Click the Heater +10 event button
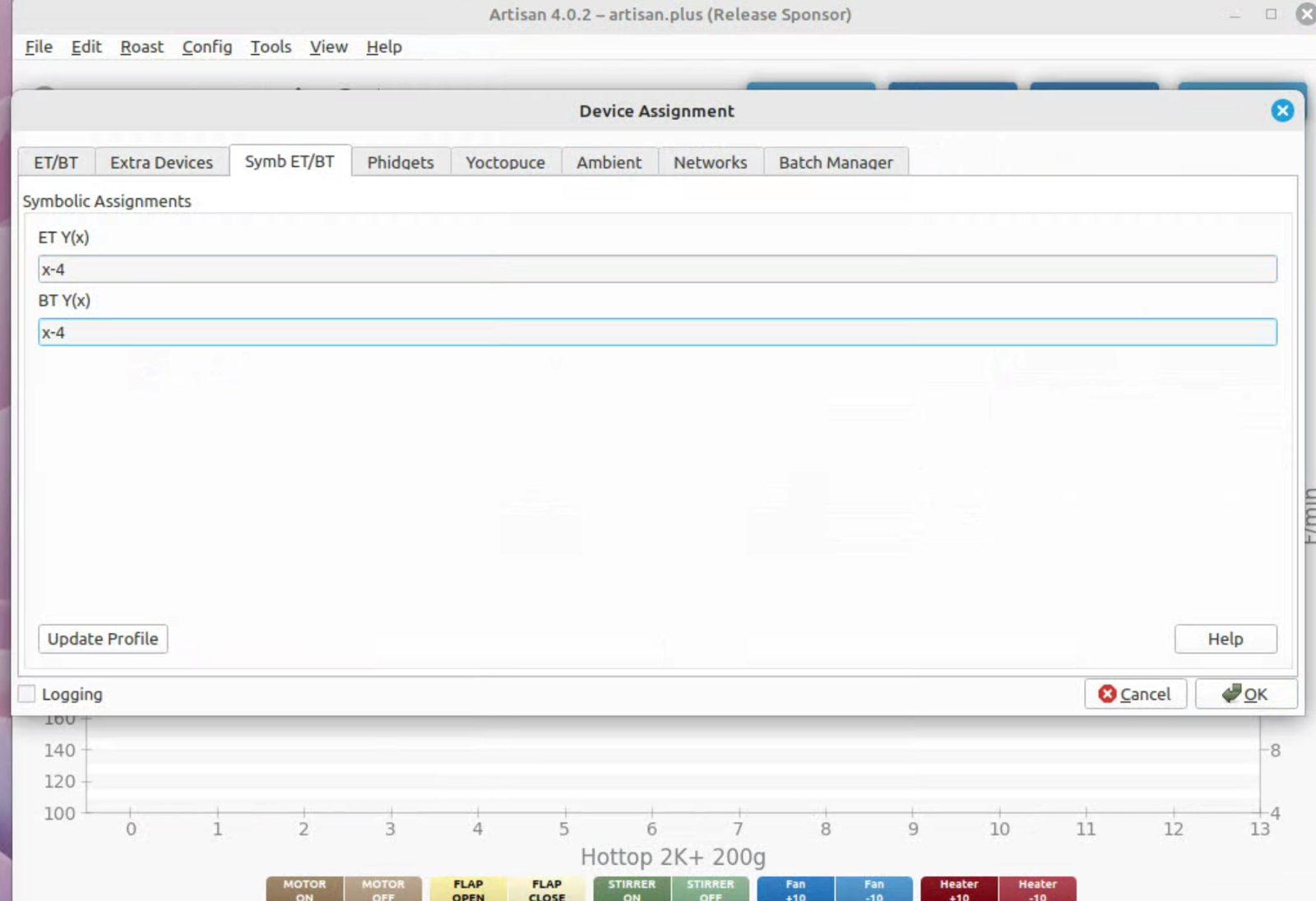This screenshot has height=901, width=1316. [958, 889]
